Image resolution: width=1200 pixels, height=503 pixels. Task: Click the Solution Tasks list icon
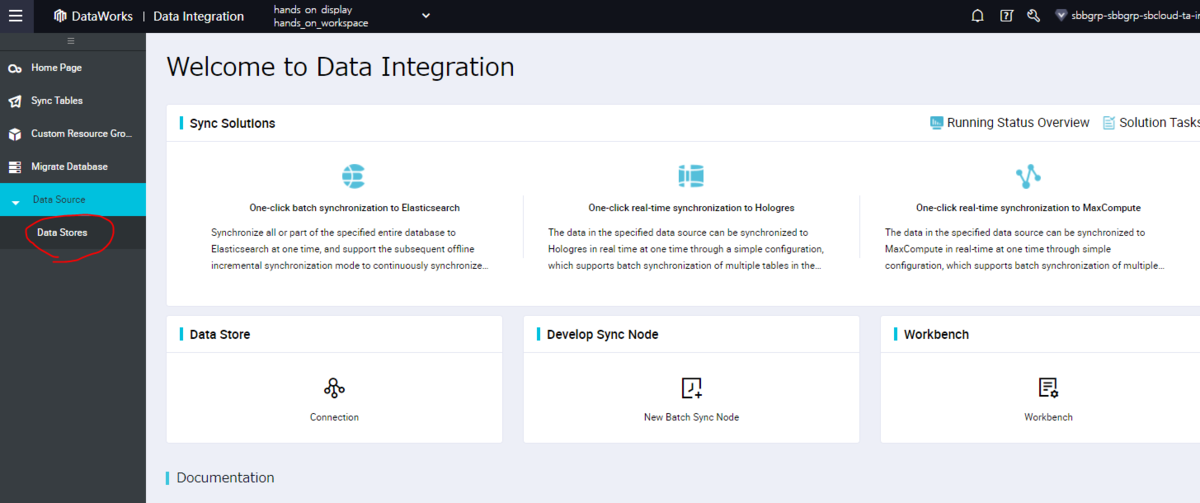1108,123
